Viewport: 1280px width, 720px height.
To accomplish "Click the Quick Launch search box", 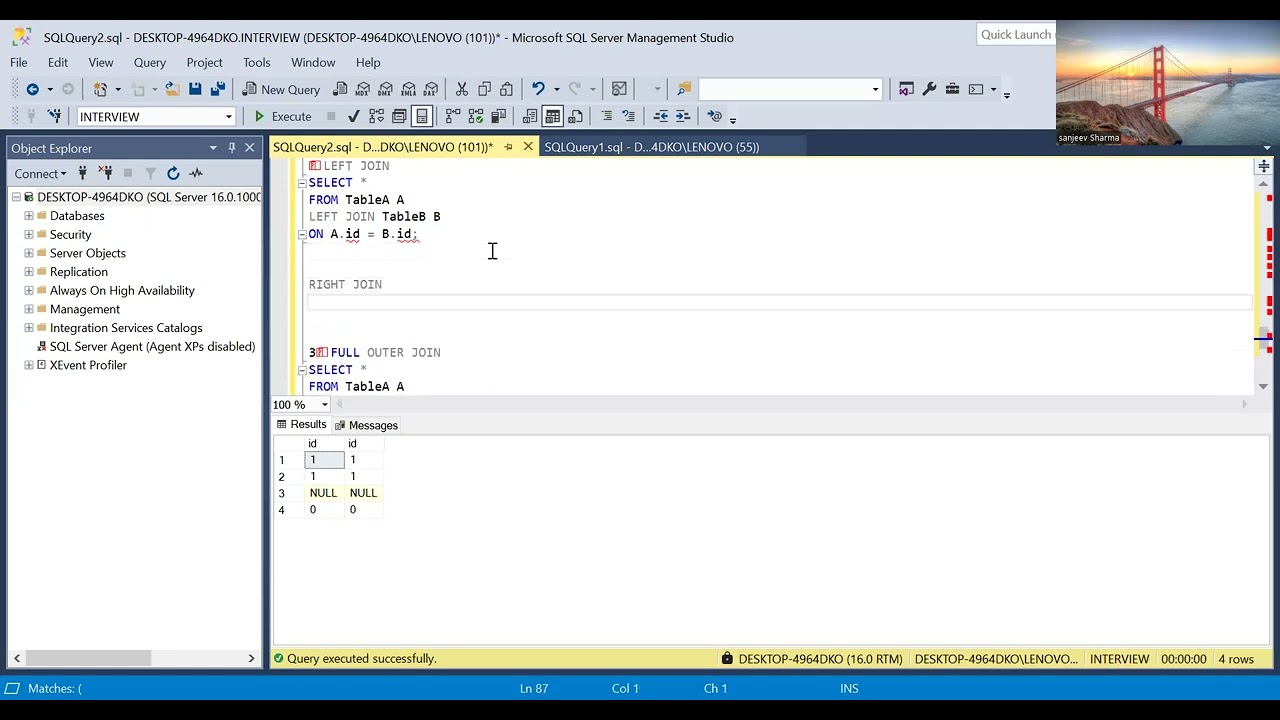I will (x=1016, y=34).
